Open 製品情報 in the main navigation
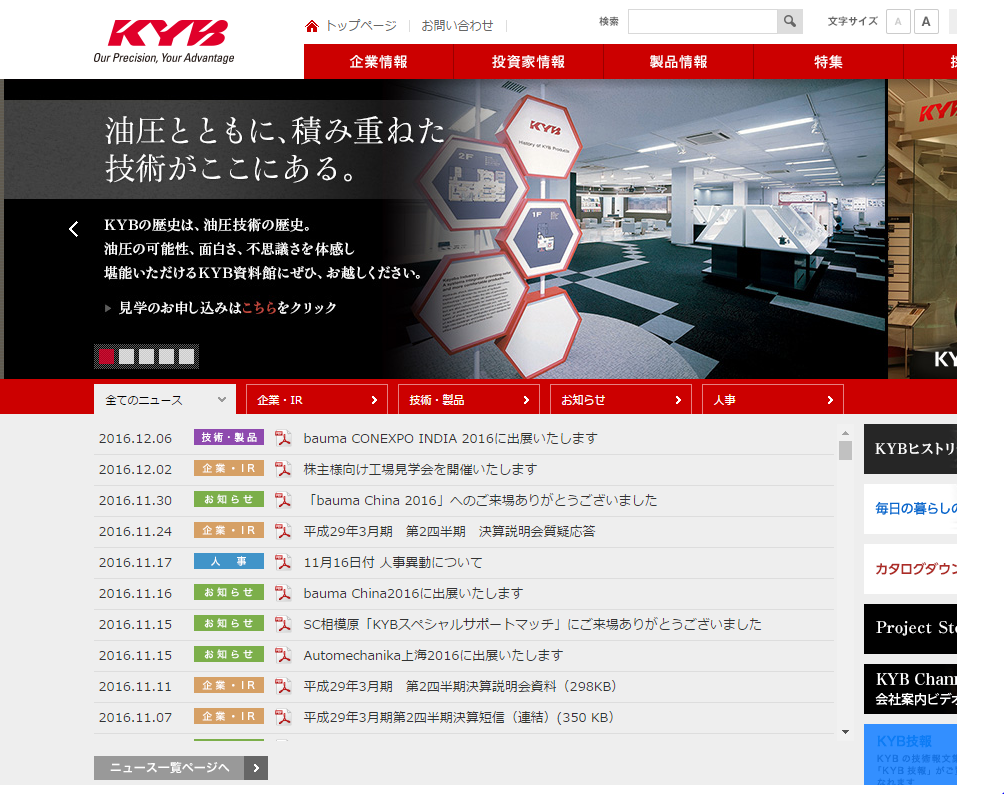The height and width of the screenshot is (794, 1004). [x=678, y=62]
